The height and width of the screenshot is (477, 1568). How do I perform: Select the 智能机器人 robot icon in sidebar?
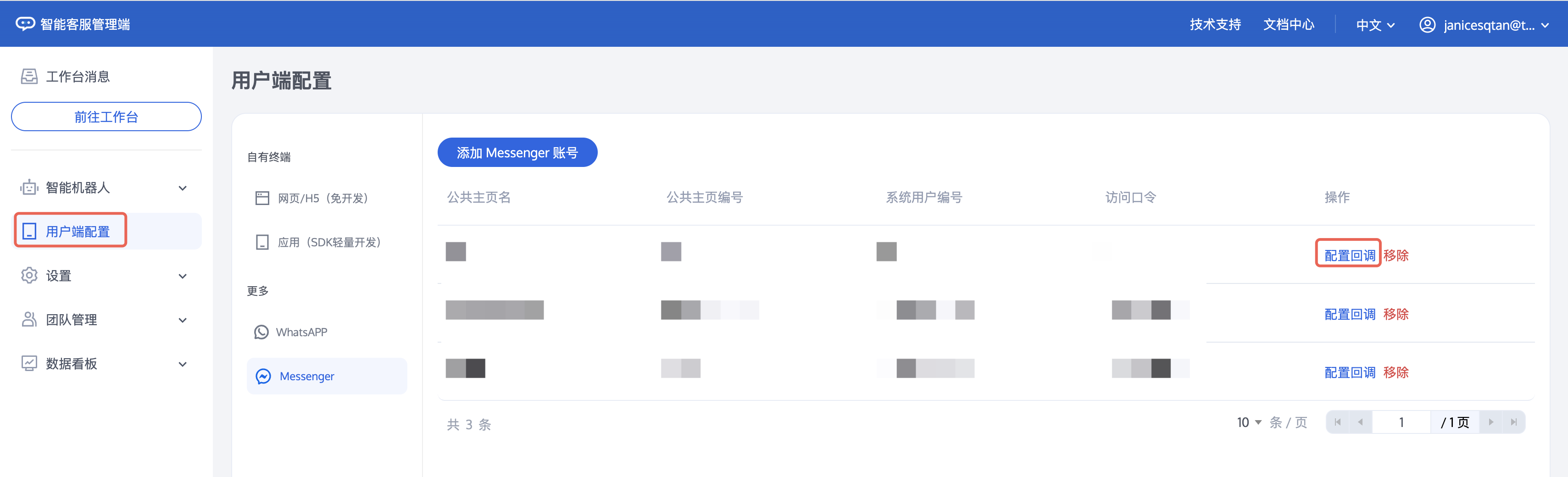28,188
